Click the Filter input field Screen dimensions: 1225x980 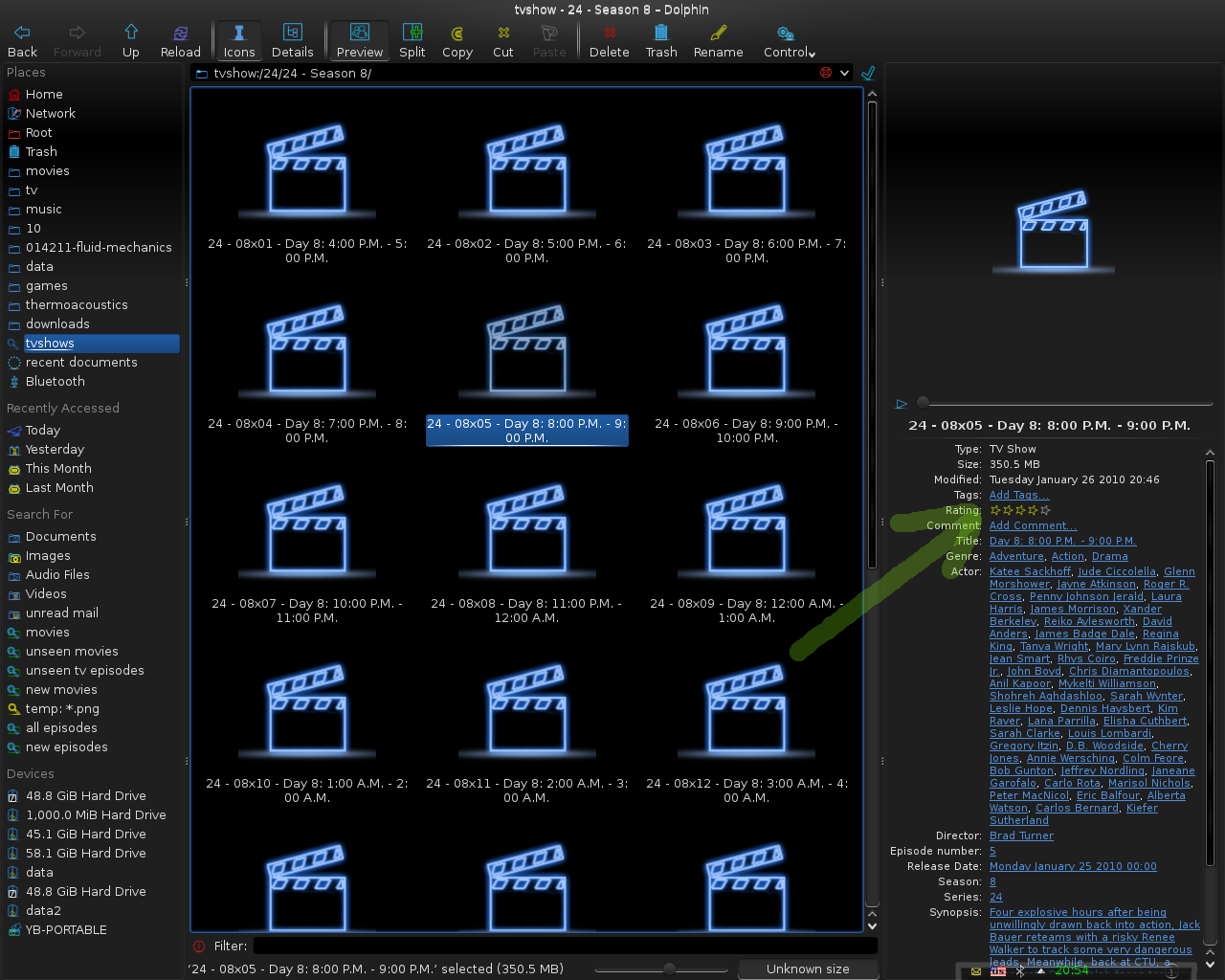[x=565, y=946]
